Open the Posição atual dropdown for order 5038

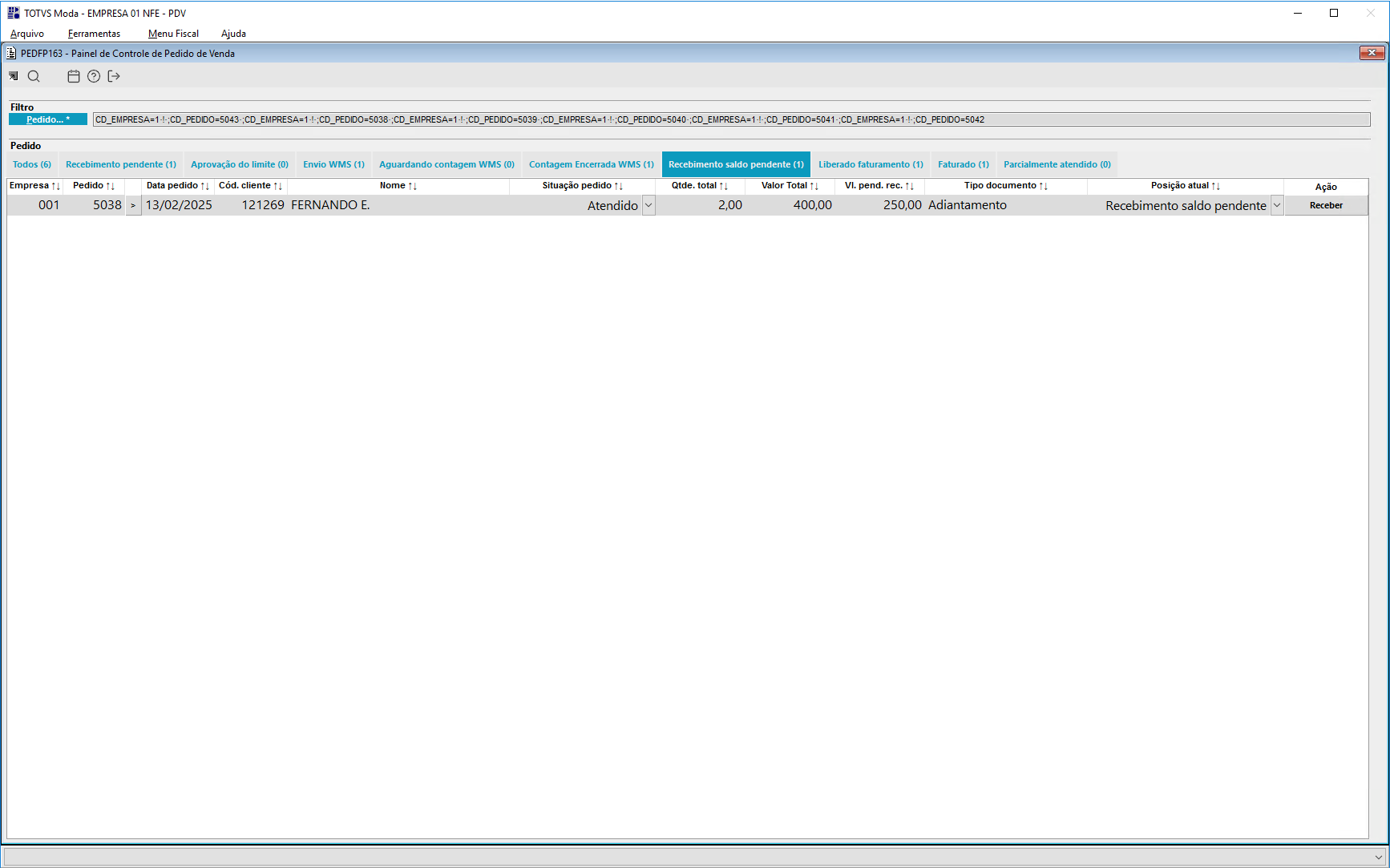(x=1277, y=206)
